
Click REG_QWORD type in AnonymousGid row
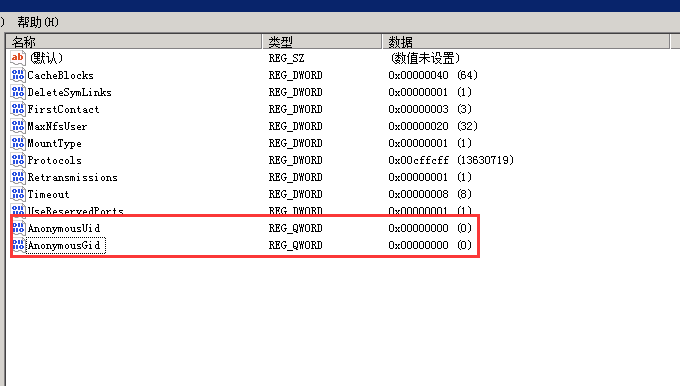[x=295, y=245]
